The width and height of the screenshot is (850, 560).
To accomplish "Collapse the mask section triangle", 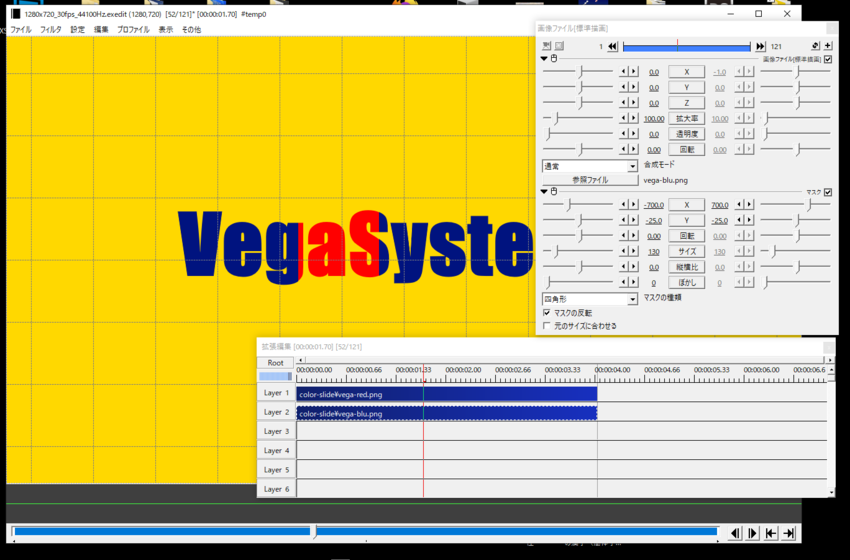I will click(x=544, y=191).
